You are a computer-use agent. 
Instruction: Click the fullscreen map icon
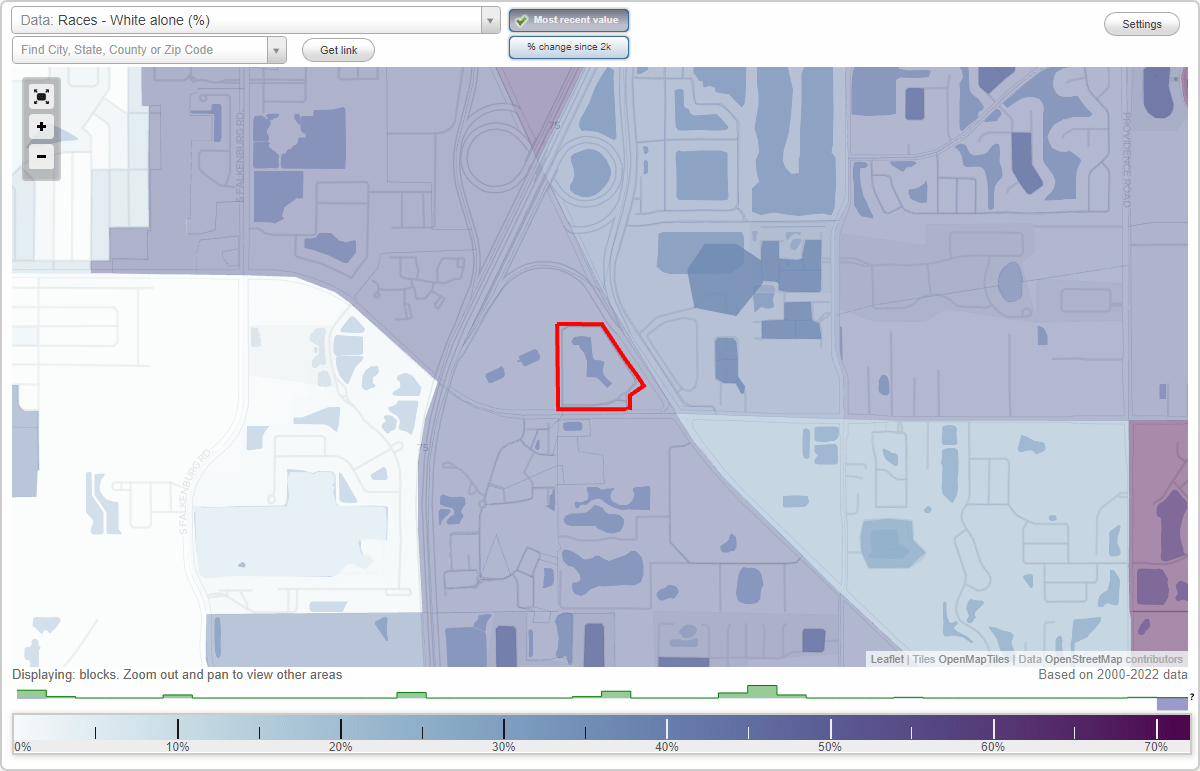[41, 97]
